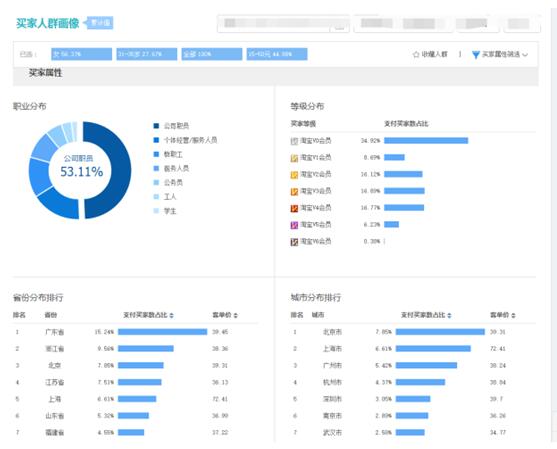Sort province table by 支付买家数占比
The height and width of the screenshot is (449, 557).
(148, 315)
